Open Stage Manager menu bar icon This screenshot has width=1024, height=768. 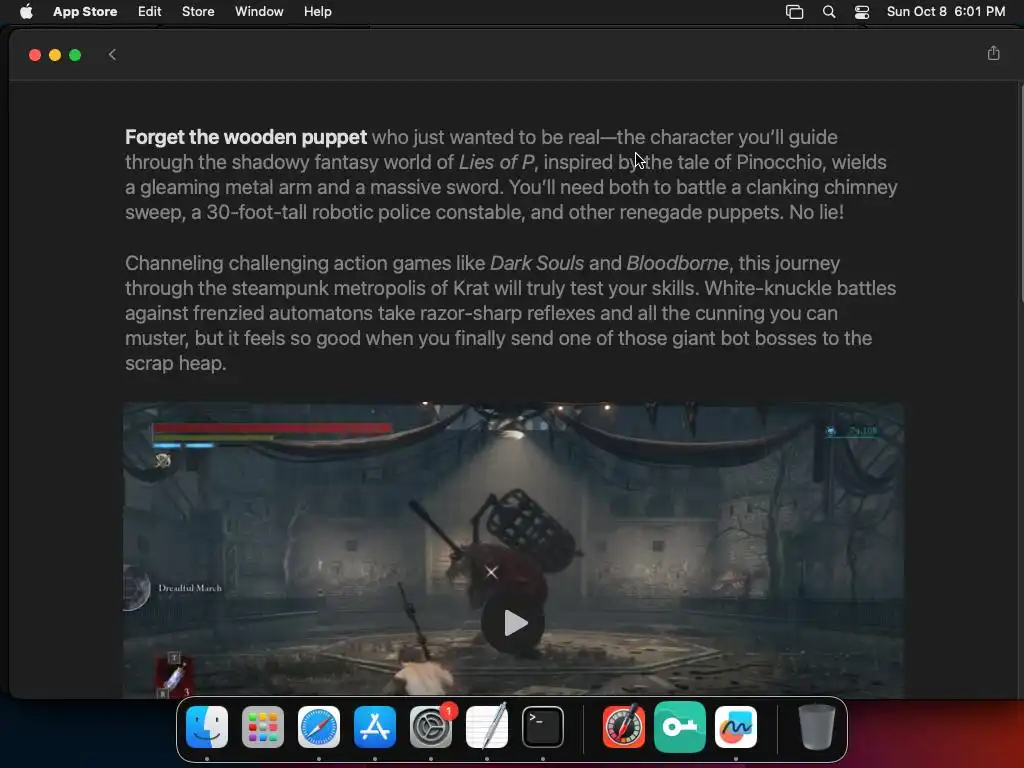tap(794, 12)
